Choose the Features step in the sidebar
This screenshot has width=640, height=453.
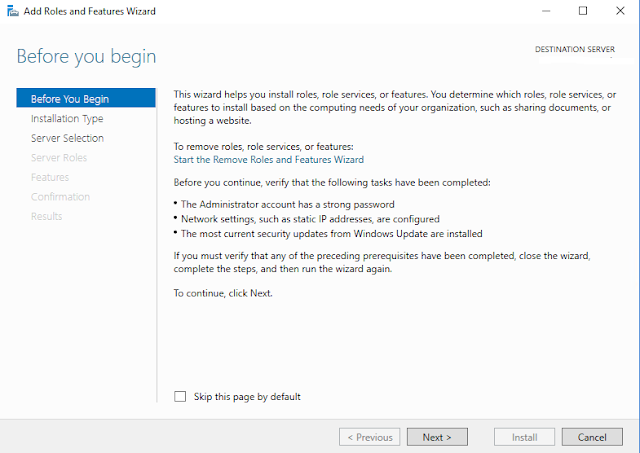pos(50,177)
